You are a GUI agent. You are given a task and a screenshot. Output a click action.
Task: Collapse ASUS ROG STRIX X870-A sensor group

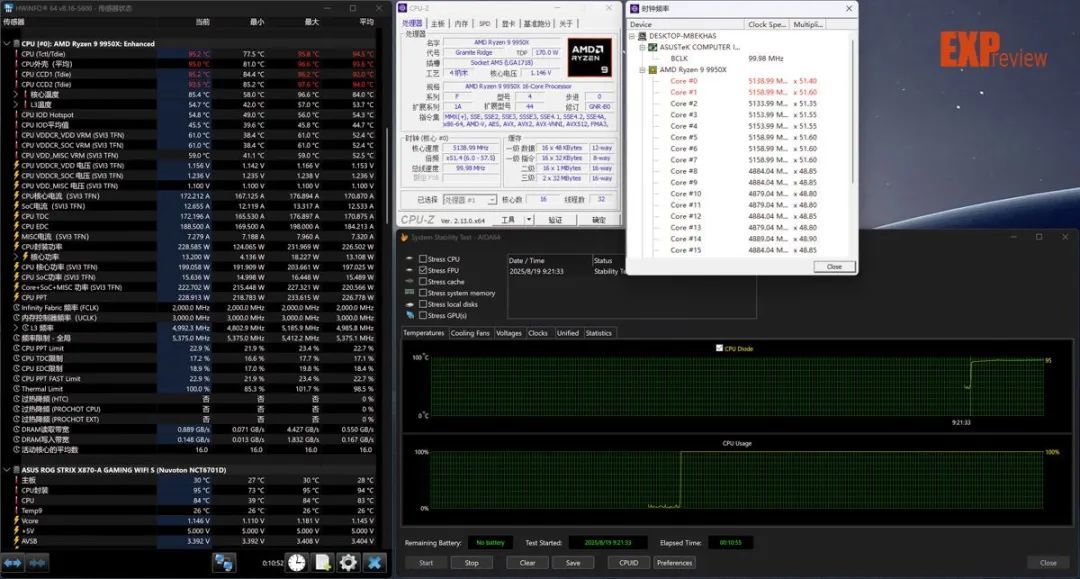7,470
